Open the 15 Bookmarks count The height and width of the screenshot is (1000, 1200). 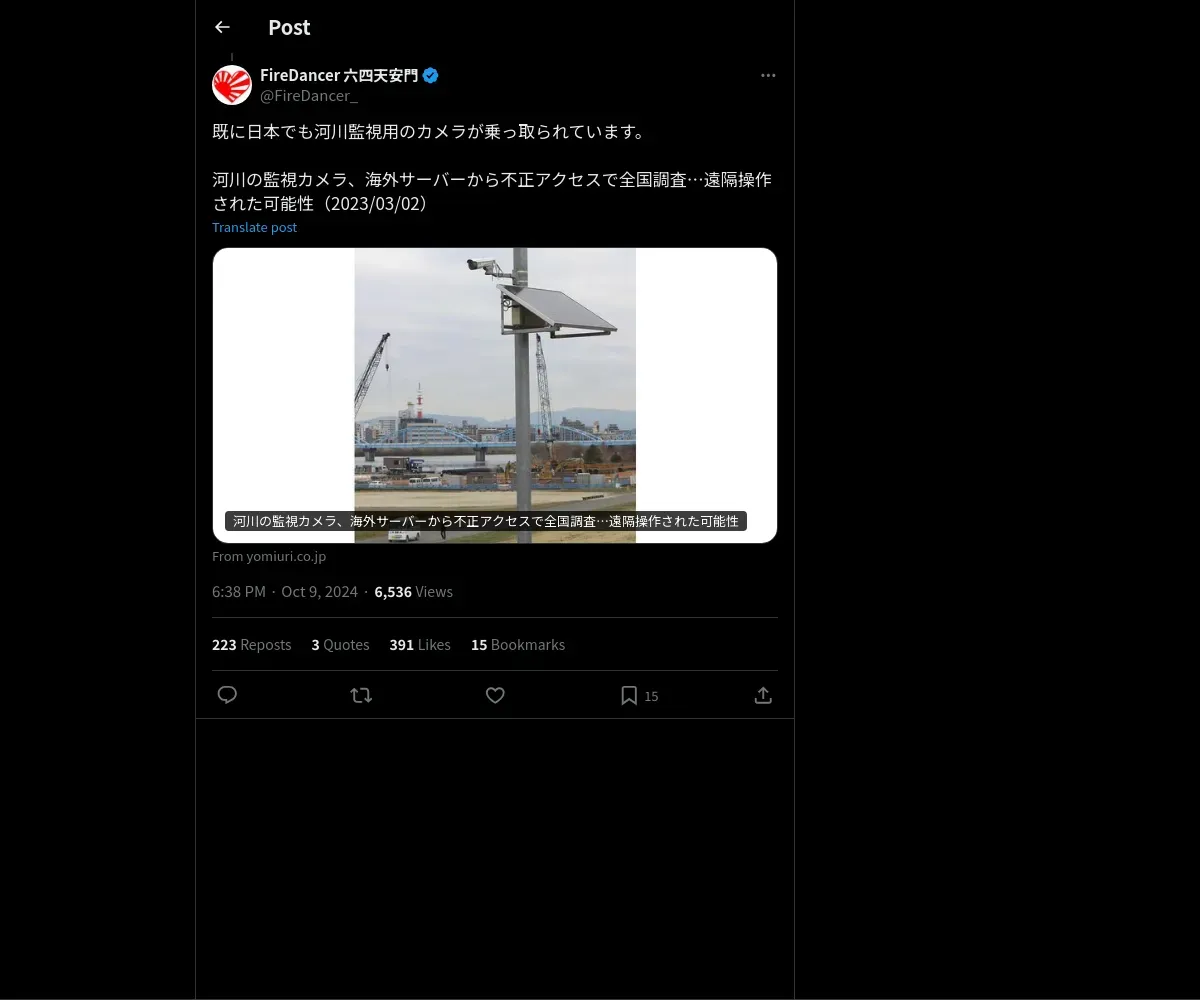pos(518,645)
